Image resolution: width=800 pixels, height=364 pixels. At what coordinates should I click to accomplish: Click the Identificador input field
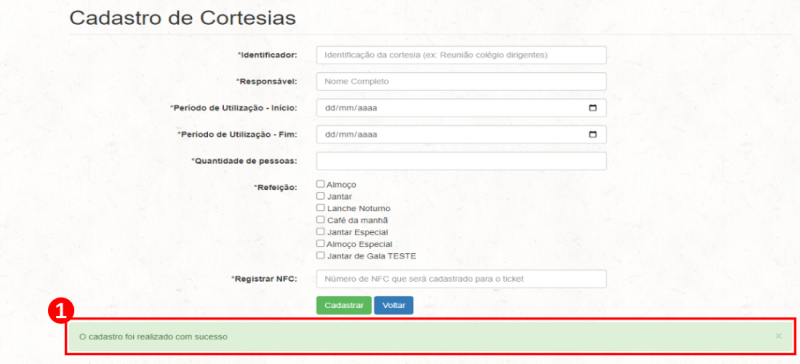[x=461, y=55]
